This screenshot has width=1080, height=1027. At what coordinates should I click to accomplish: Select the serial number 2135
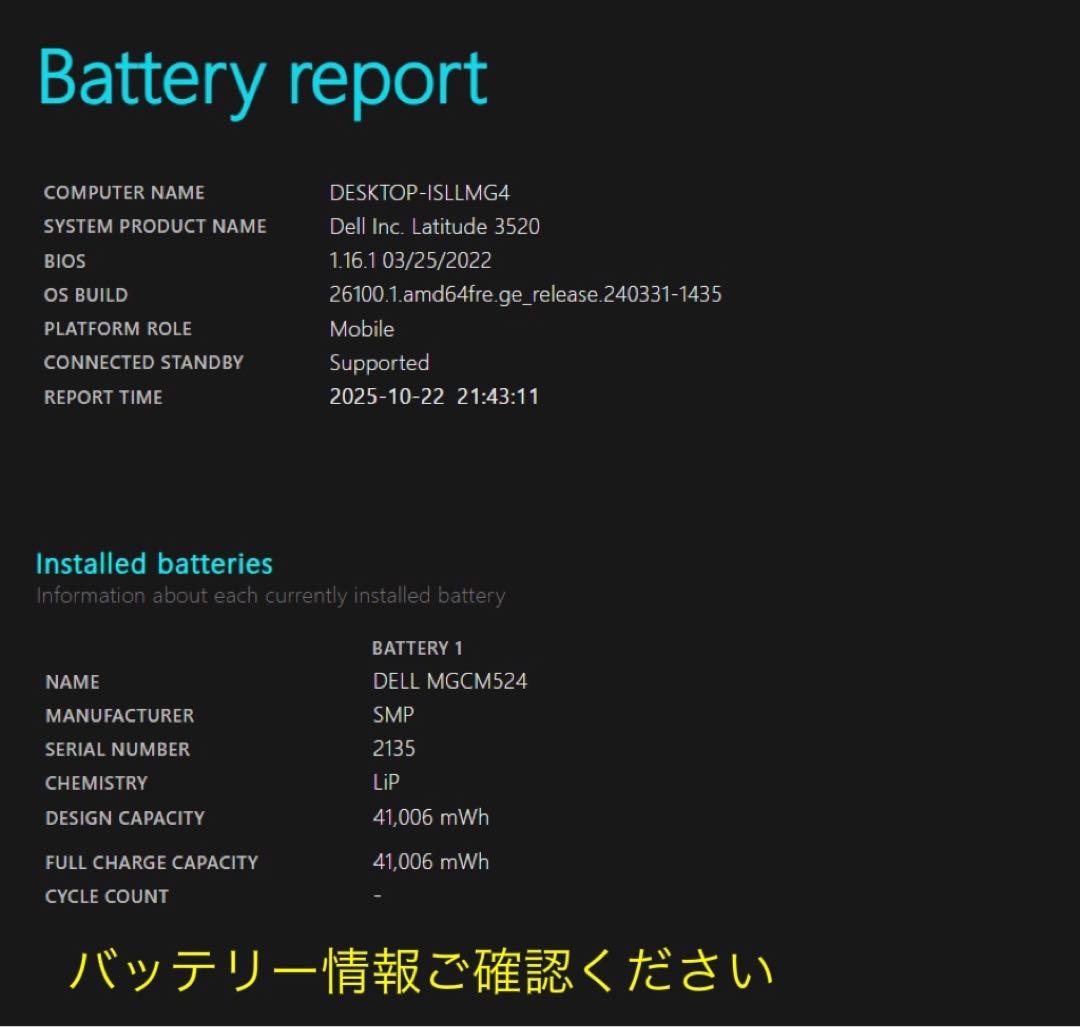pyautogui.click(x=396, y=749)
